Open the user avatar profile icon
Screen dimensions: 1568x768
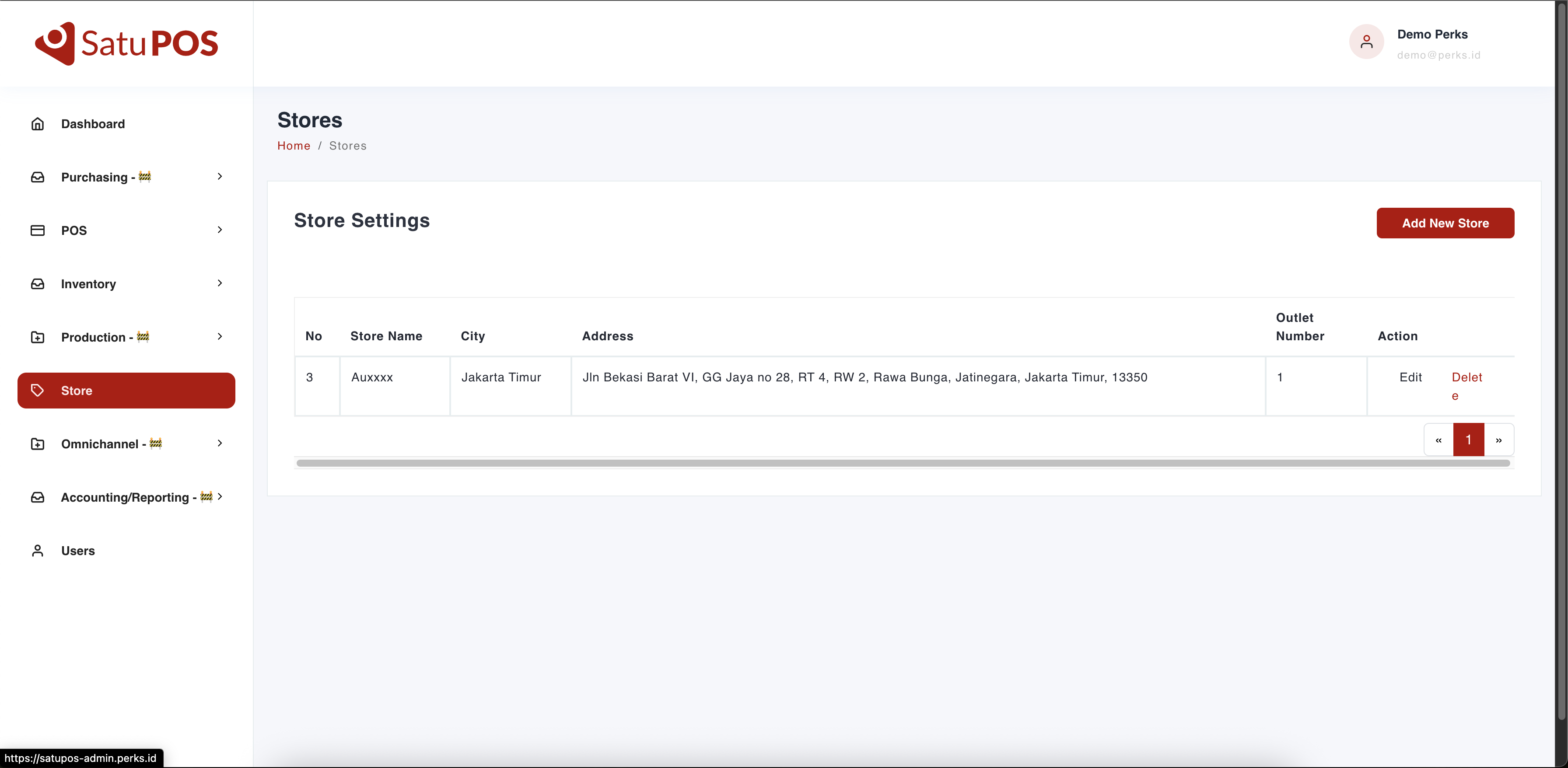click(1366, 42)
